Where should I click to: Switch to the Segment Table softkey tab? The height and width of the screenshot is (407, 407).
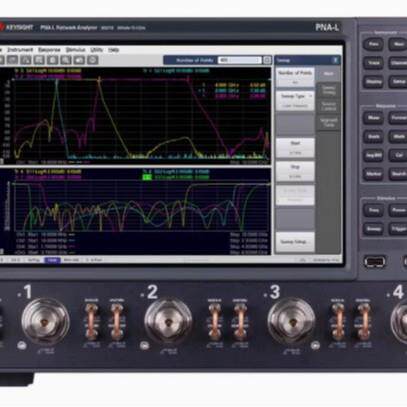click(328, 123)
